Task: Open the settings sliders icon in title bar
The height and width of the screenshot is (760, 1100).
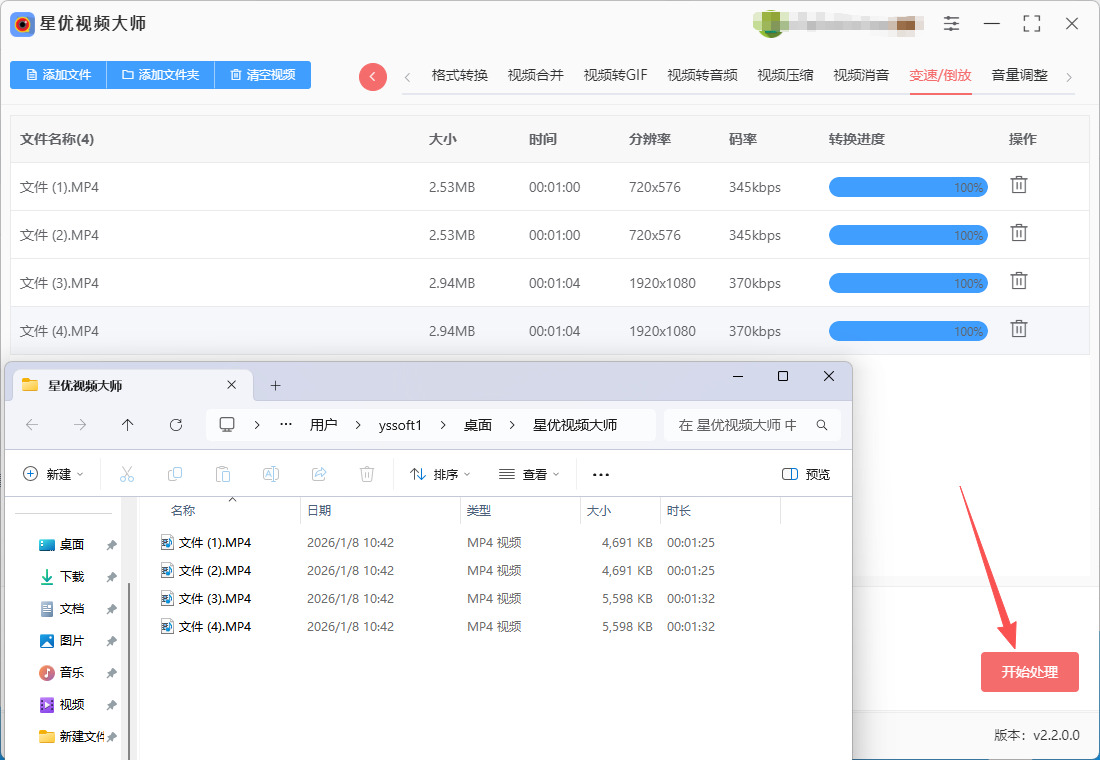Action: coord(951,24)
